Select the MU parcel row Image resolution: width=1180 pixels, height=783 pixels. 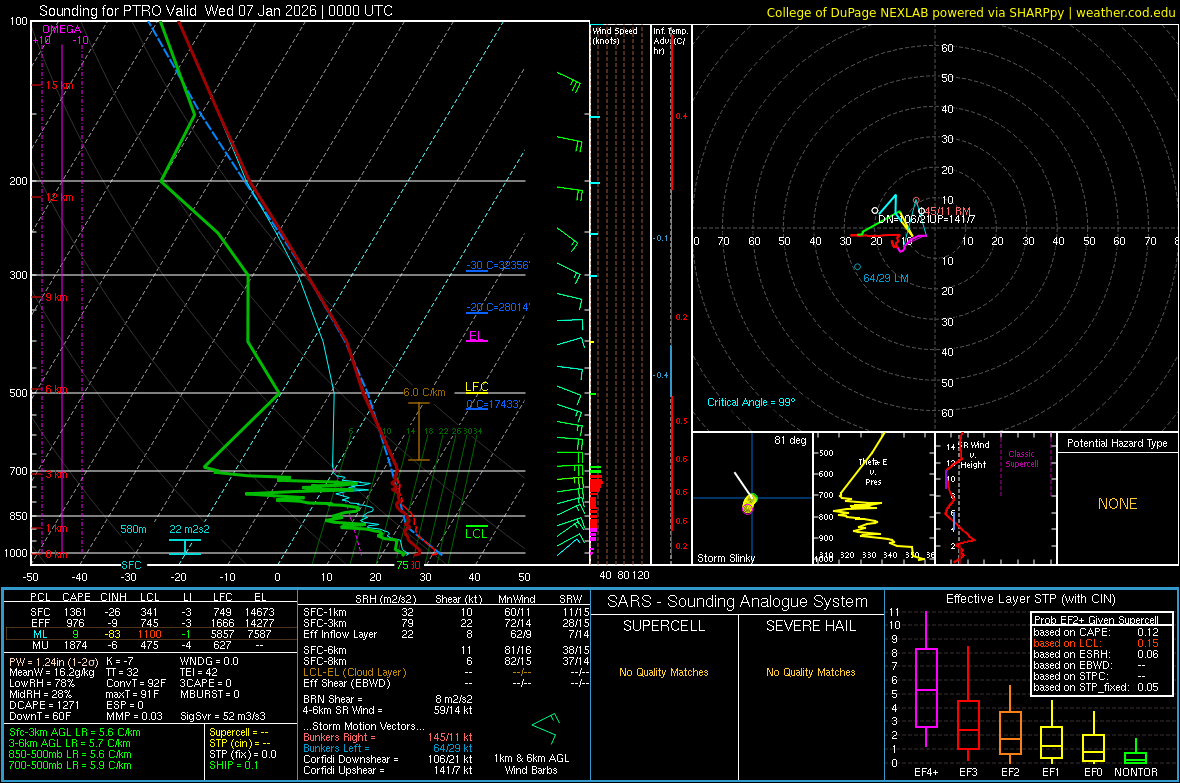click(151, 644)
